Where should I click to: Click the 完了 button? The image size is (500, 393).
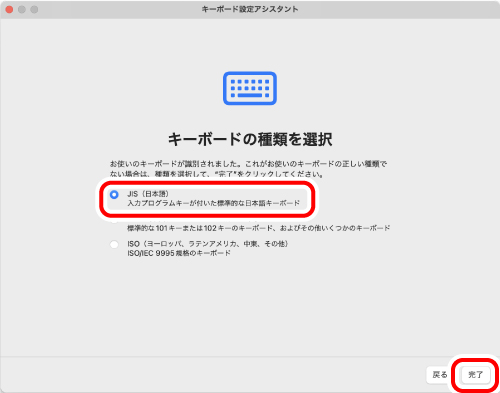(x=475, y=375)
